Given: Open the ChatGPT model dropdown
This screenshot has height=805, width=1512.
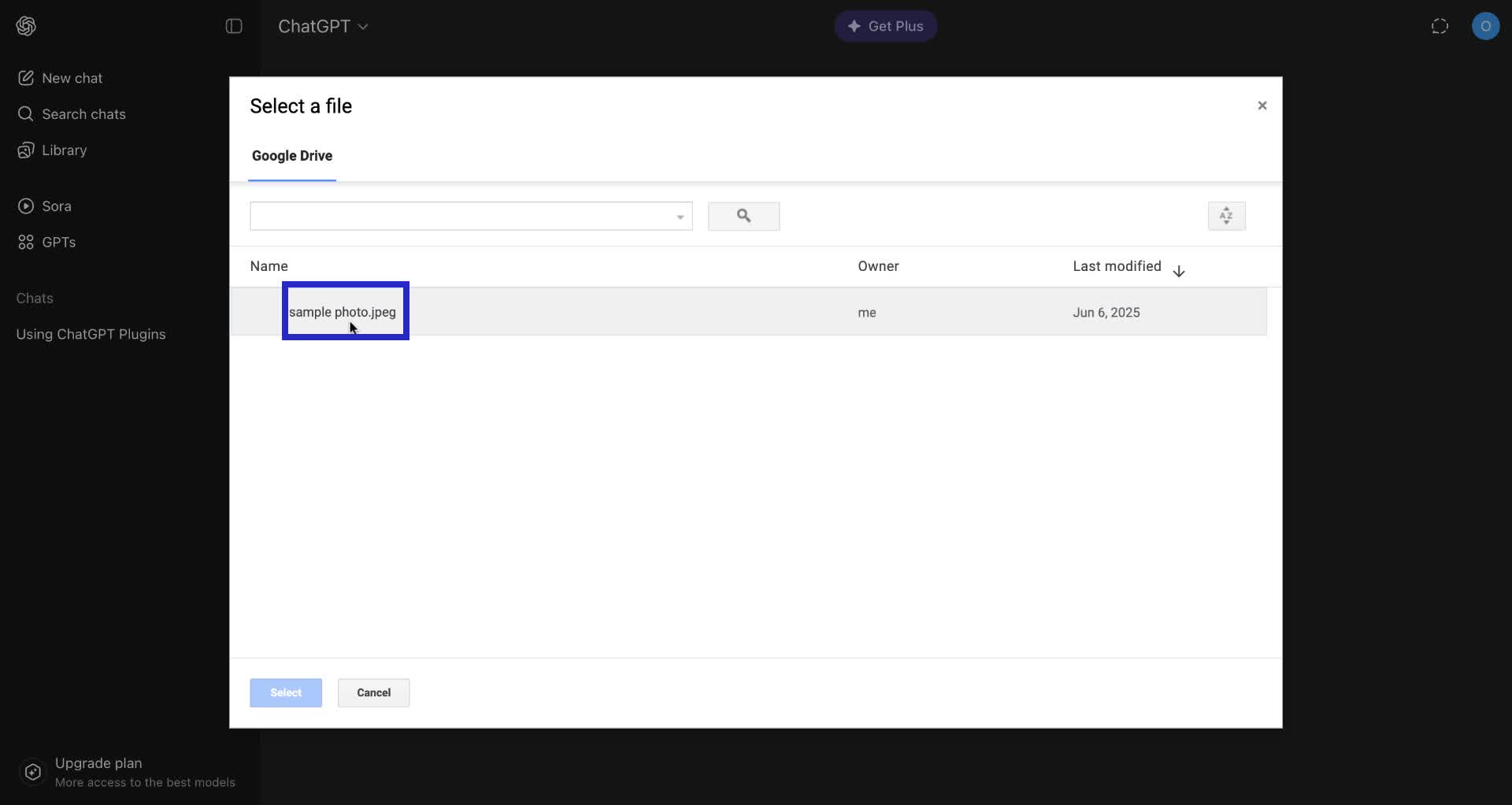Looking at the screenshot, I should (323, 26).
